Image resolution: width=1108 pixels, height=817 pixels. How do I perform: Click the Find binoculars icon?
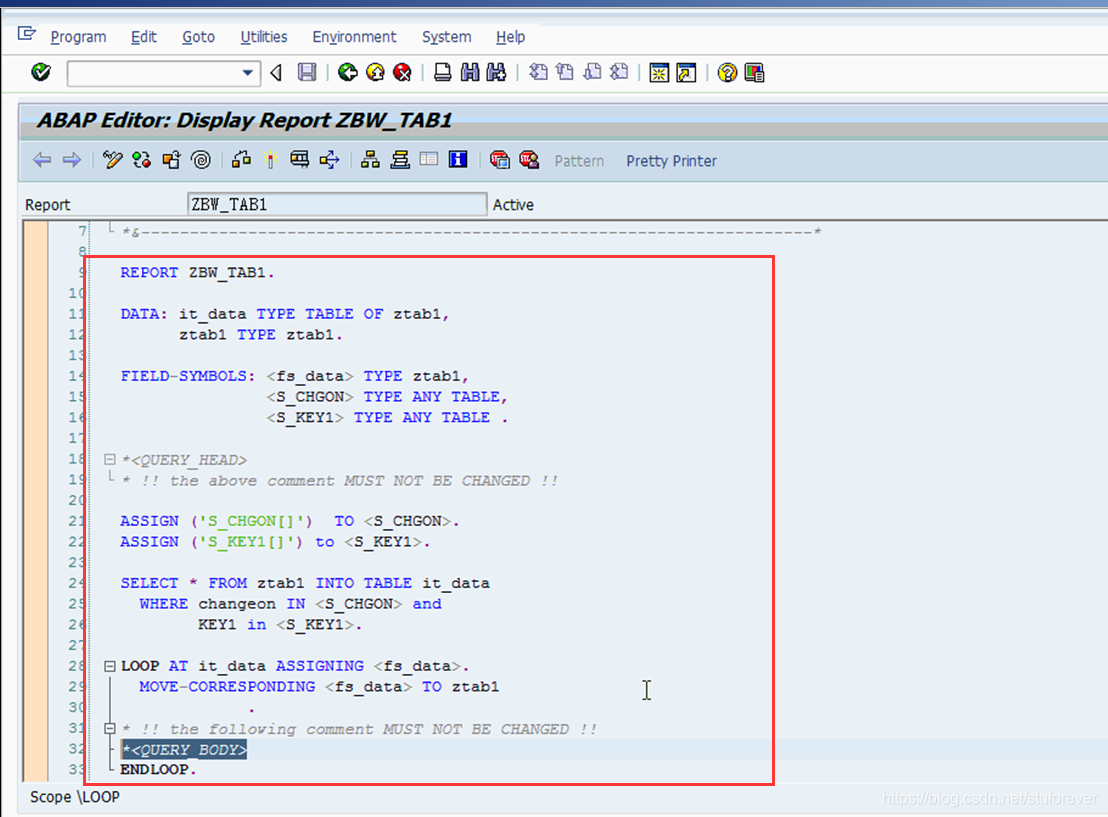click(x=470, y=72)
